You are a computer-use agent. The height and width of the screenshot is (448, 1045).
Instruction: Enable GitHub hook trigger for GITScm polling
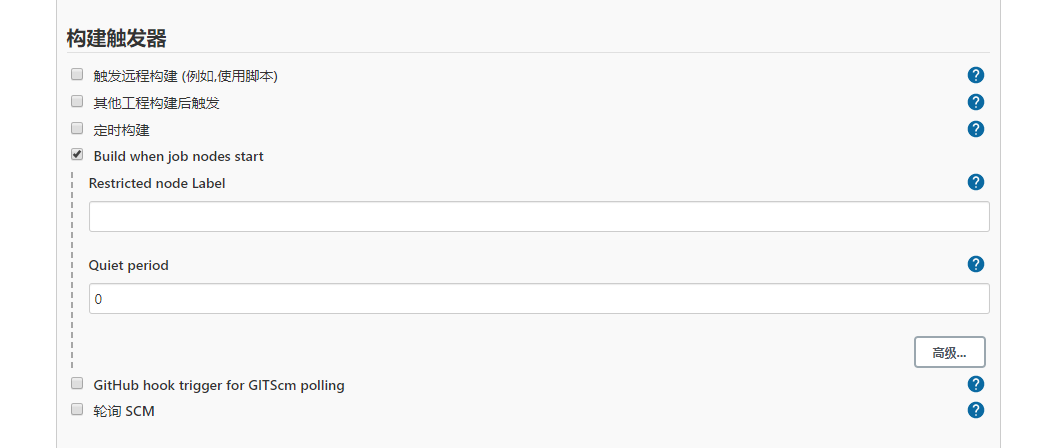77,383
